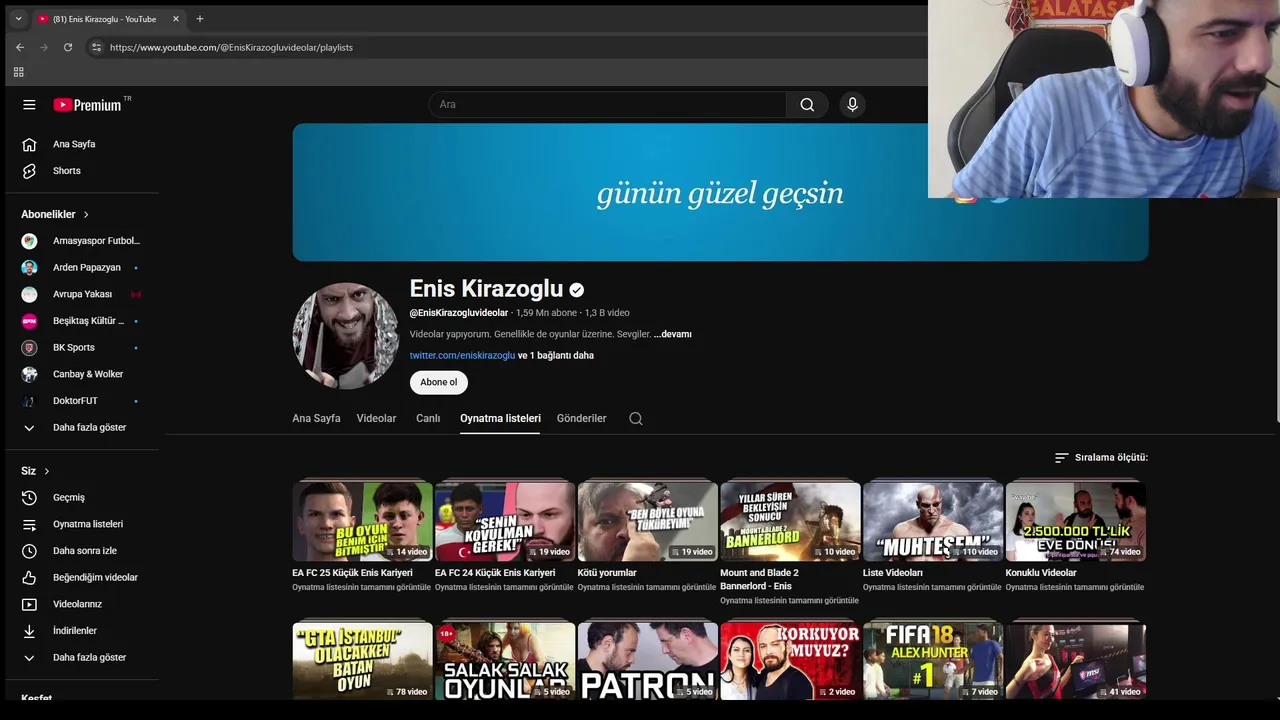Expand Daha fazla göster under subscriptions

point(82,427)
